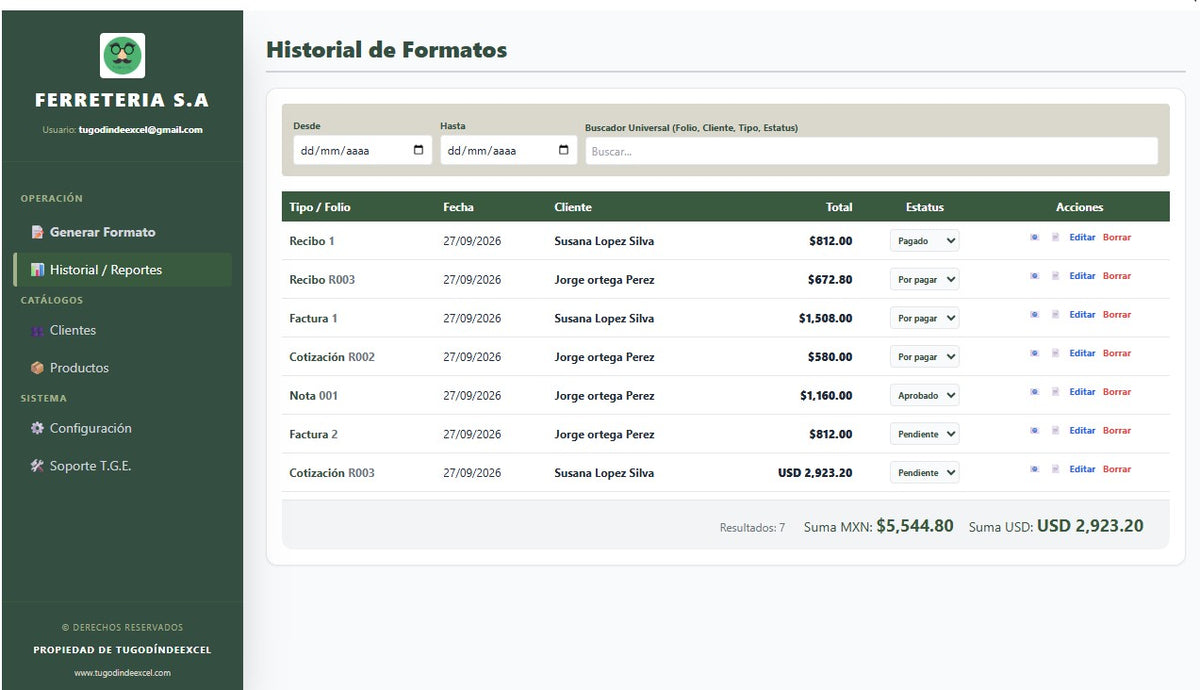
Task: Click Borrar for Factura 2
Action: (x=1117, y=430)
